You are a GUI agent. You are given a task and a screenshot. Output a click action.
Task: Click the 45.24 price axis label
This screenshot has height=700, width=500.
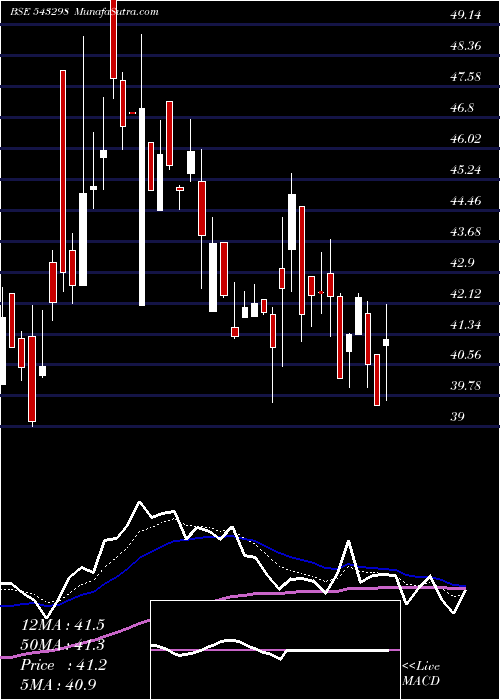[x=466, y=170]
